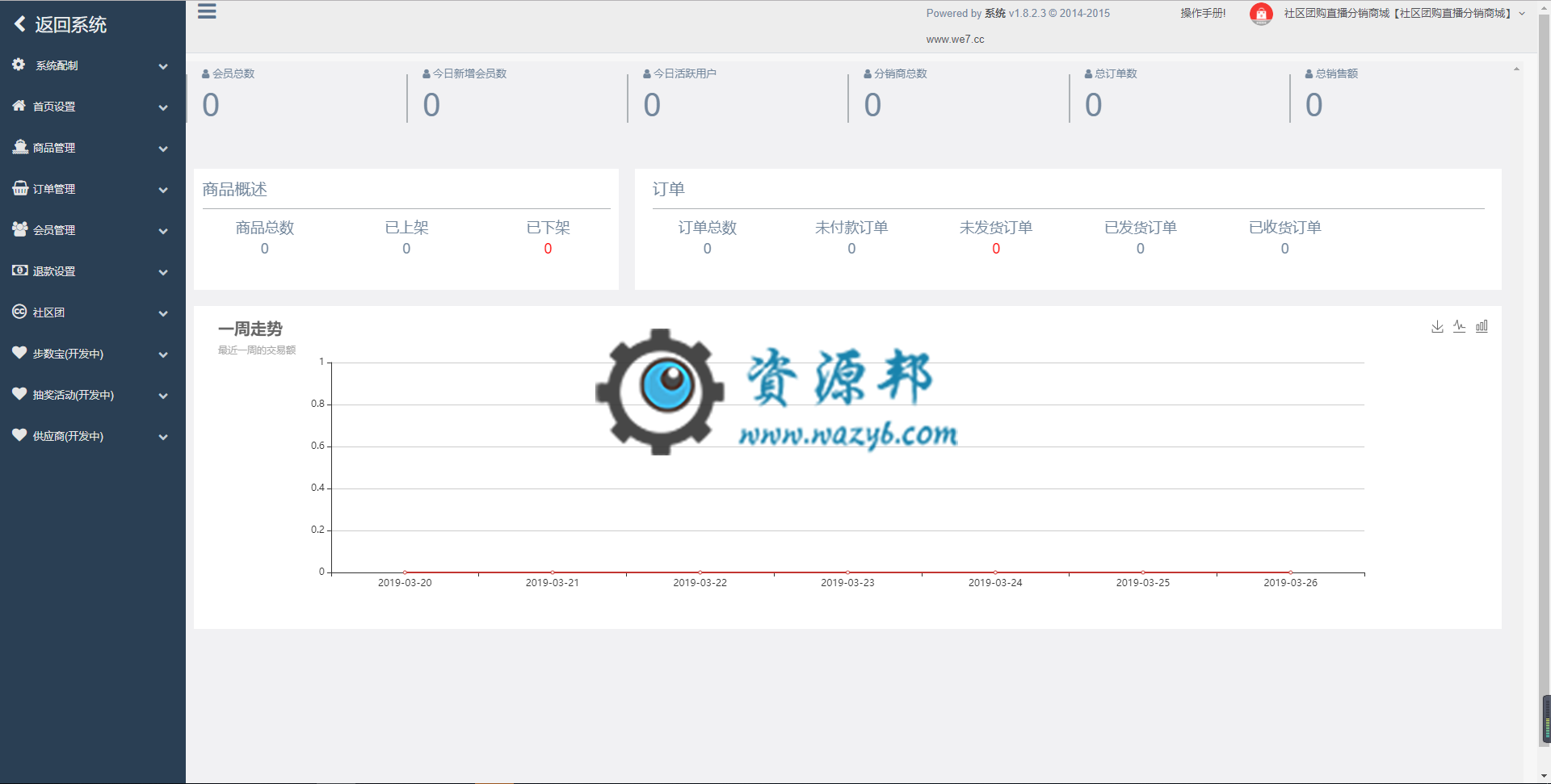Screen dimensions: 1551x784
Task: Click 未发货订单 count in orders
Action: point(996,249)
